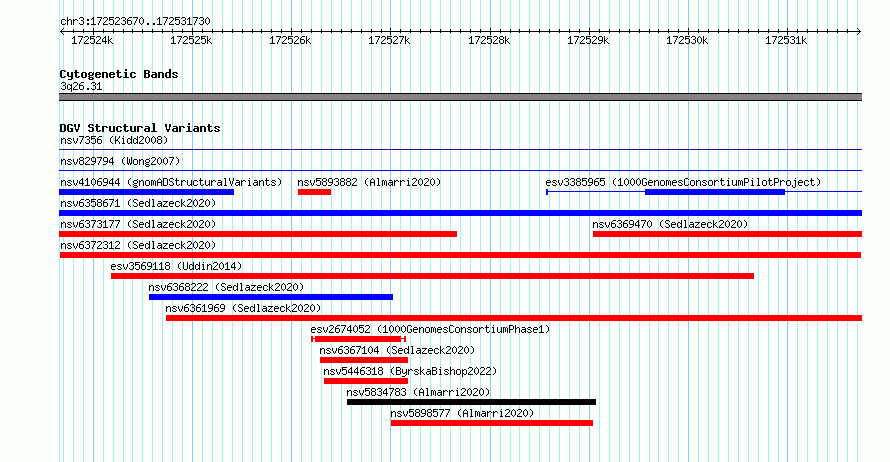890x462 pixels.
Task: Click the esv2674052 (1000GenomesConsortiumPhase1) label
Action: click(430, 329)
